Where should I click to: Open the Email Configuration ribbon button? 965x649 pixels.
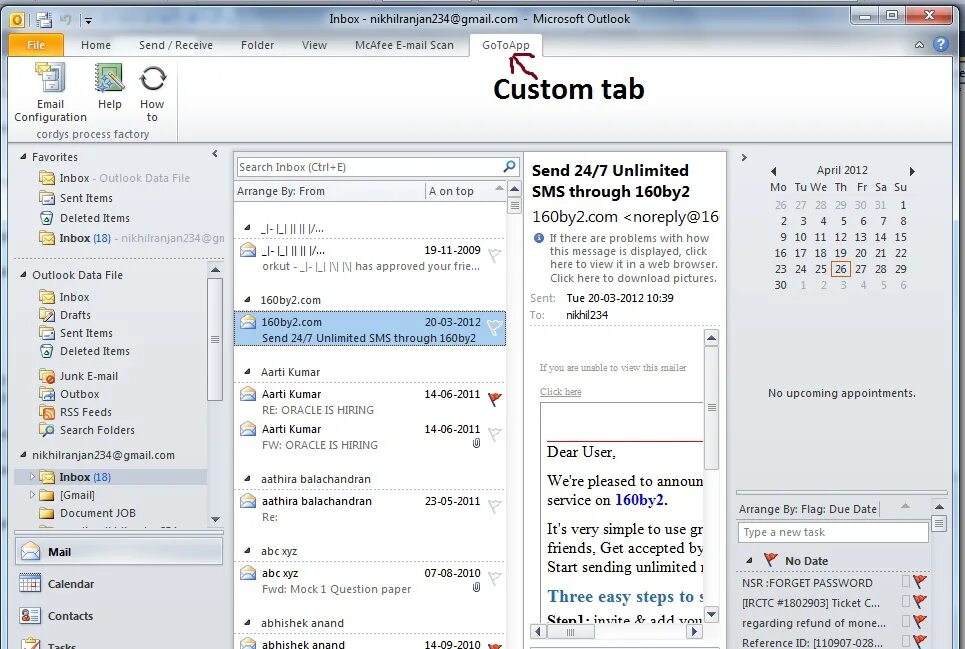(x=50, y=92)
